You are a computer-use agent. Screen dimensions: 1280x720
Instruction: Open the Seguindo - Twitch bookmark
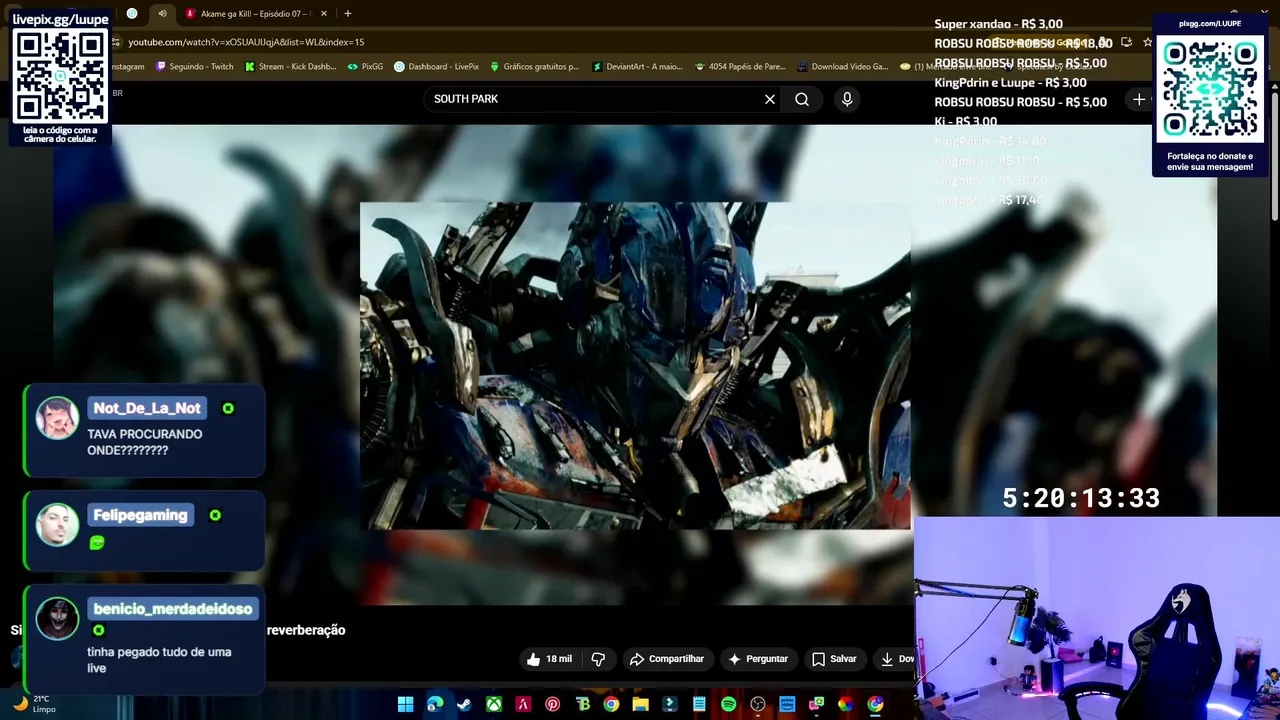[x=195, y=67]
